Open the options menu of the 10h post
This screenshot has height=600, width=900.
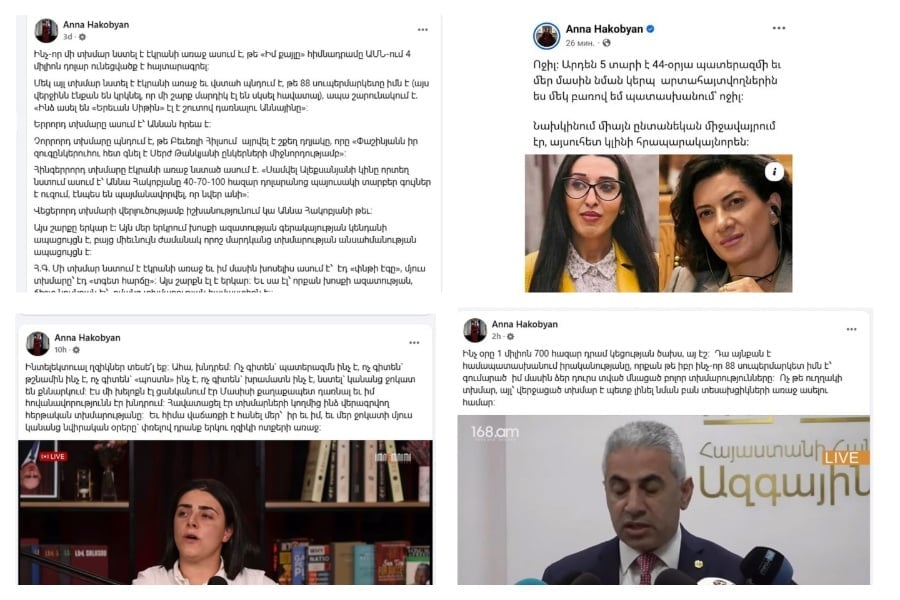tap(414, 343)
